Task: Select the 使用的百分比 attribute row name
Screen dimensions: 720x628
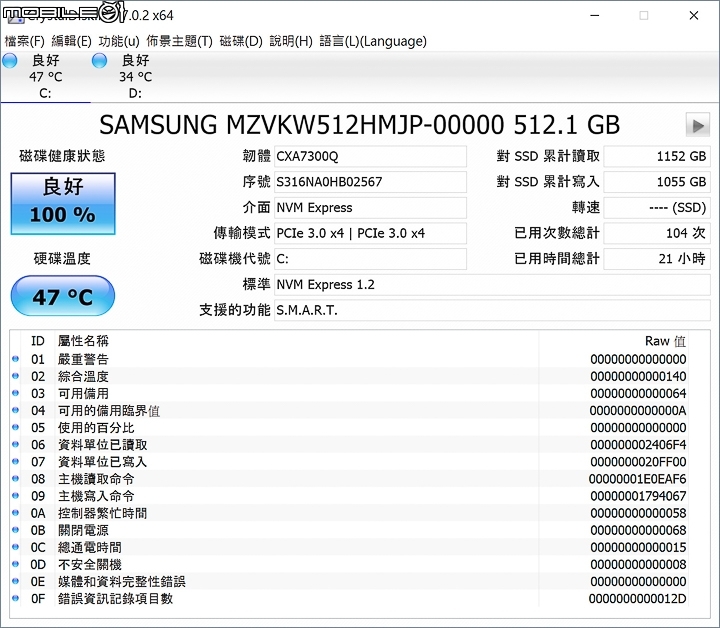Action: (x=96, y=428)
